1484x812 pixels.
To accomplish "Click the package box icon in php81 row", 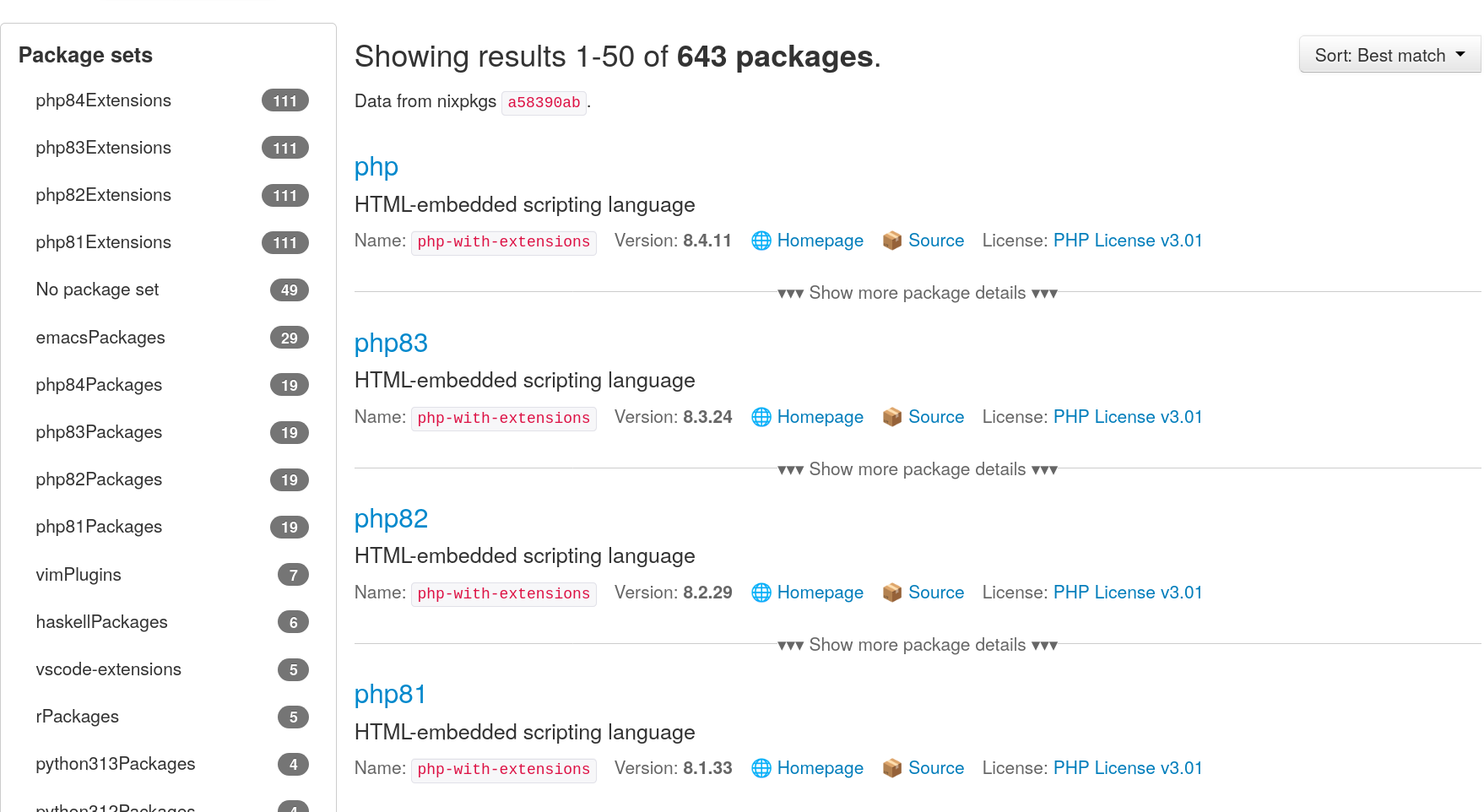I will click(891, 768).
